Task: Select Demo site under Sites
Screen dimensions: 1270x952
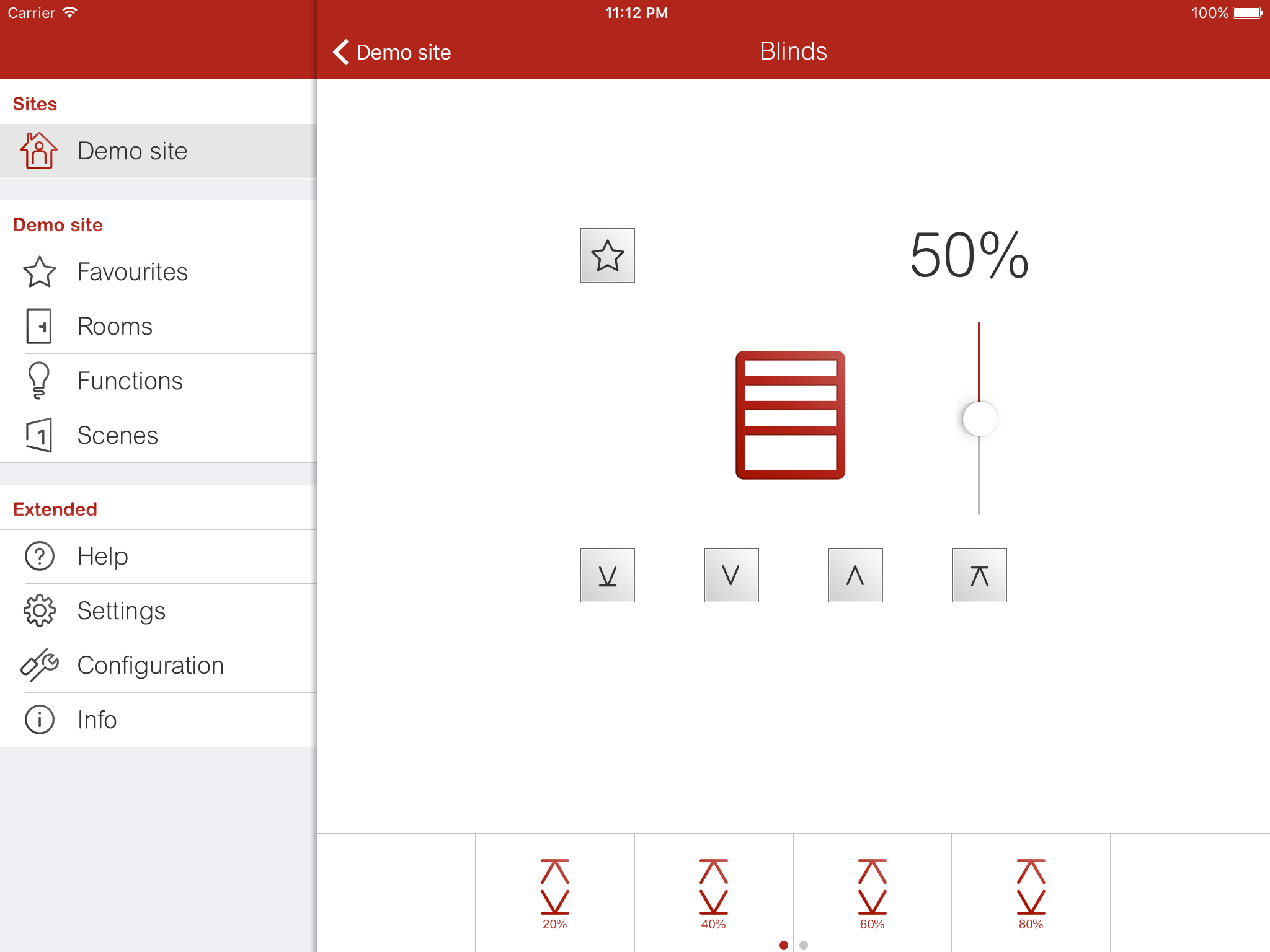Action: coord(131,151)
